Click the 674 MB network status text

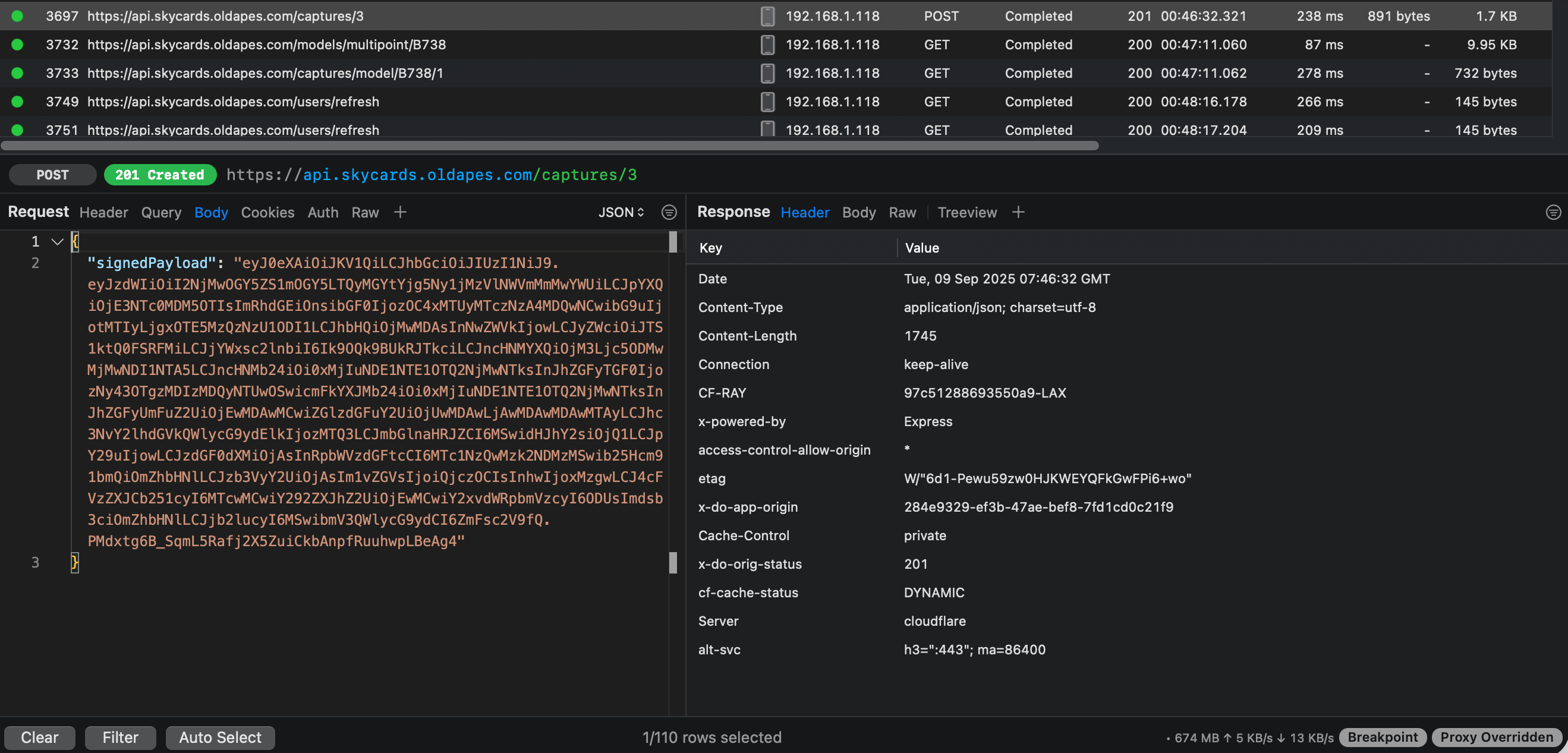[1249, 738]
